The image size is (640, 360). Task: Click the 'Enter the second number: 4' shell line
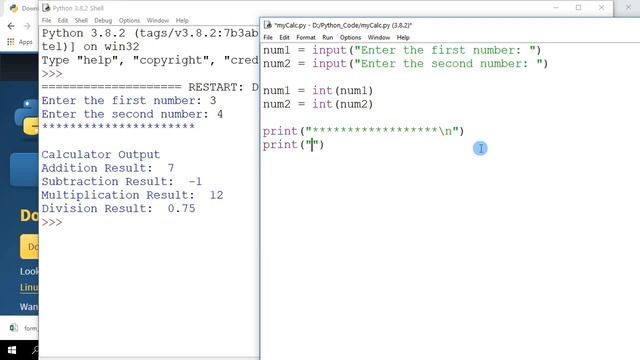tap(132, 114)
